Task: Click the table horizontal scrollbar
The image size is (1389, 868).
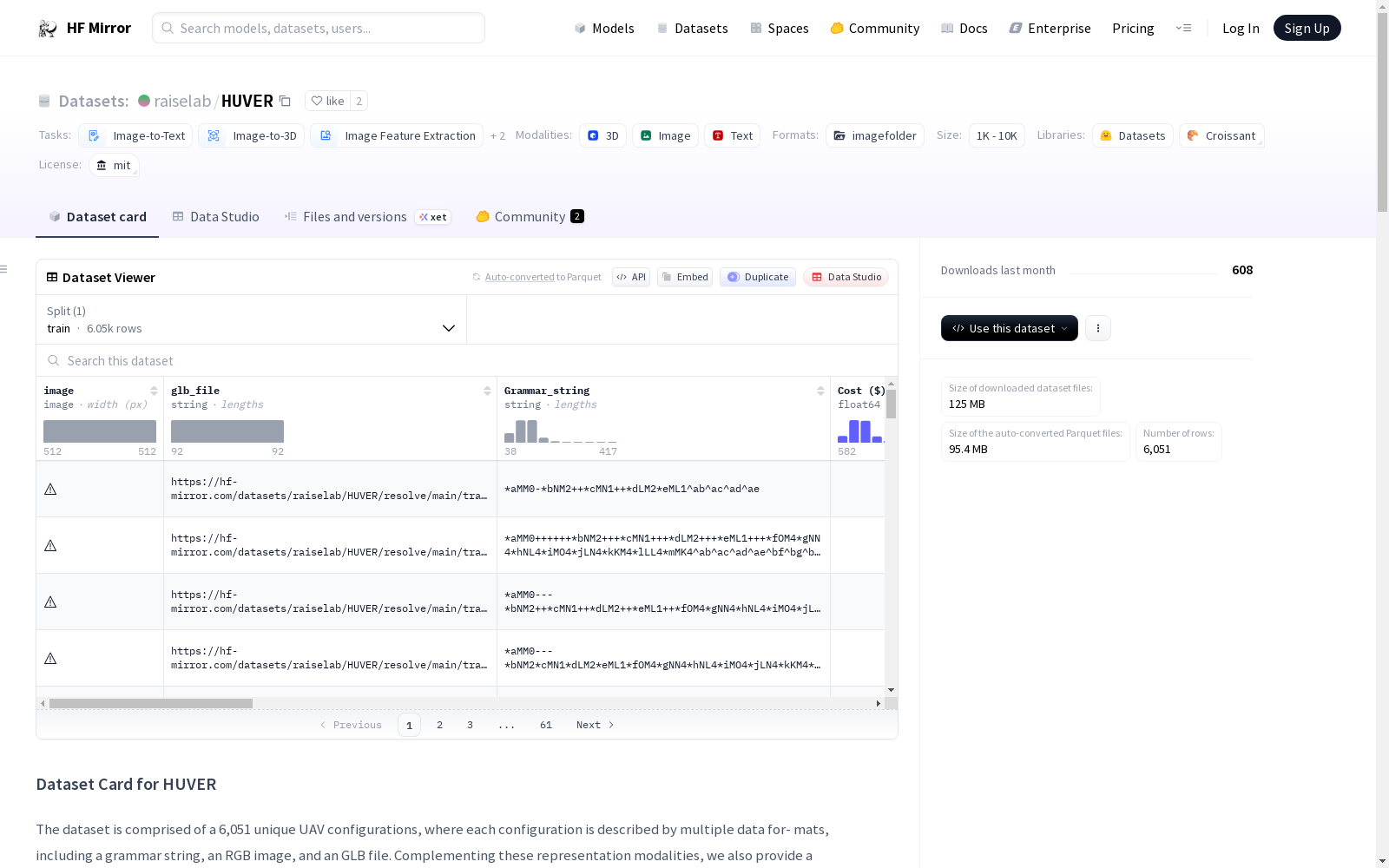Action: 151,703
